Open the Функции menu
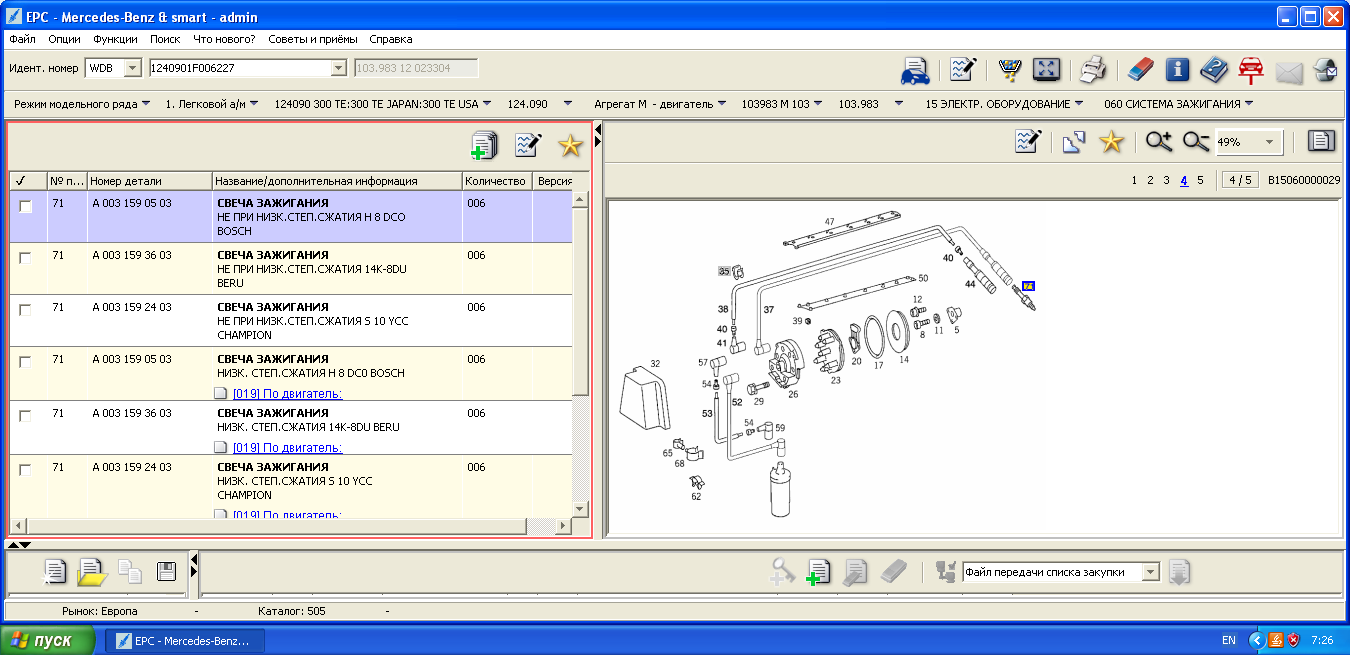Screen dimensions: 1350x655 point(115,39)
